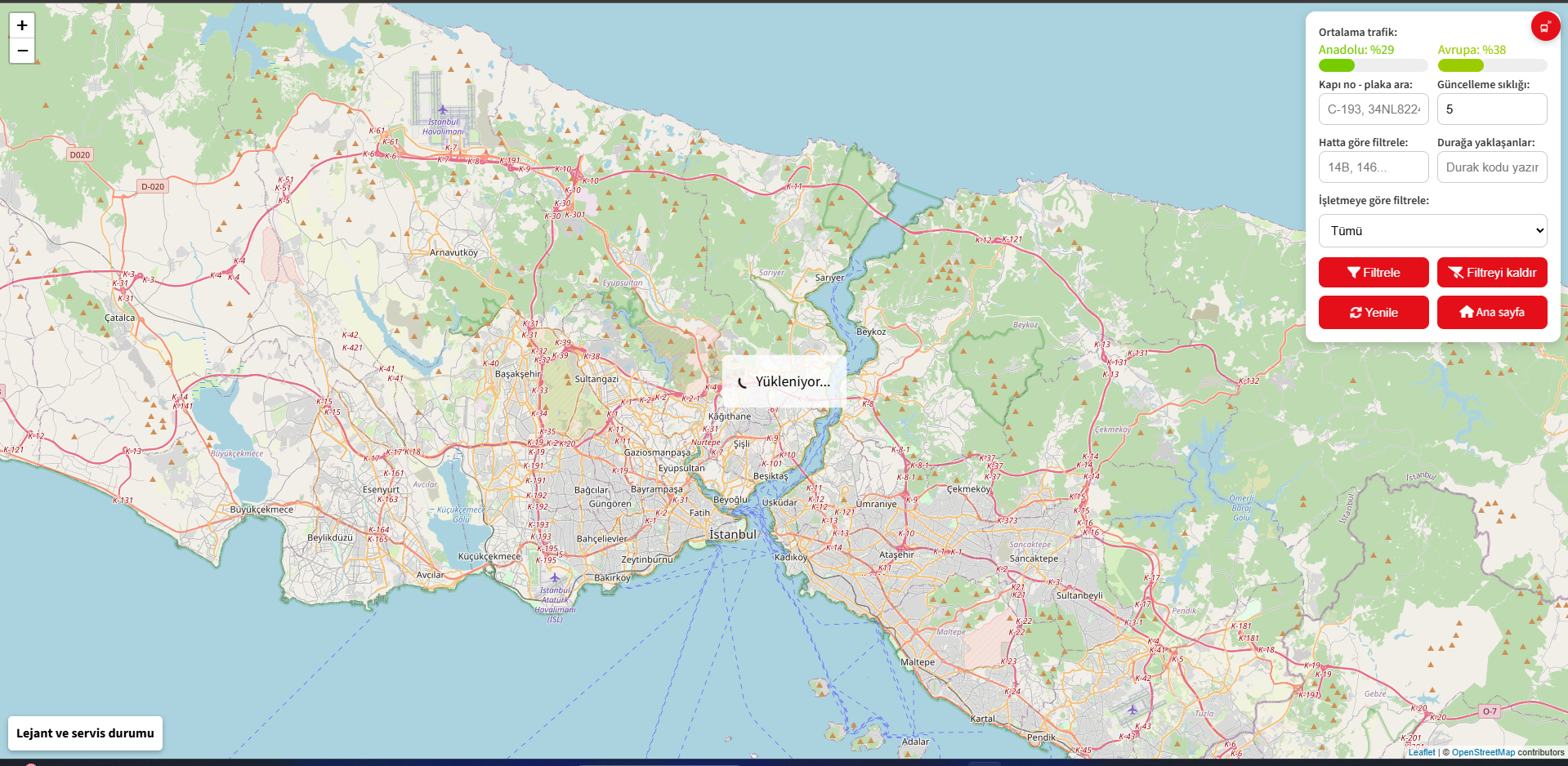The image size is (1568, 766).
Task: Open the OpenStreetMap contributors link
Action: click(x=1483, y=753)
